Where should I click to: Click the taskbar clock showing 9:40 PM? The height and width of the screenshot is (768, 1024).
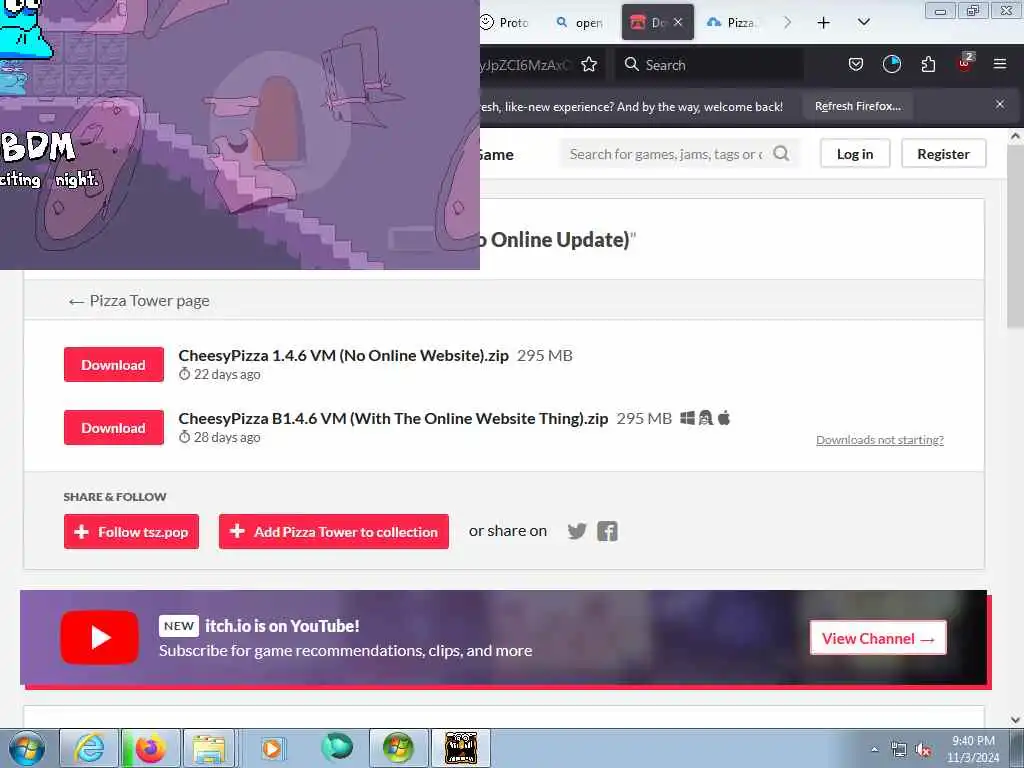973,749
